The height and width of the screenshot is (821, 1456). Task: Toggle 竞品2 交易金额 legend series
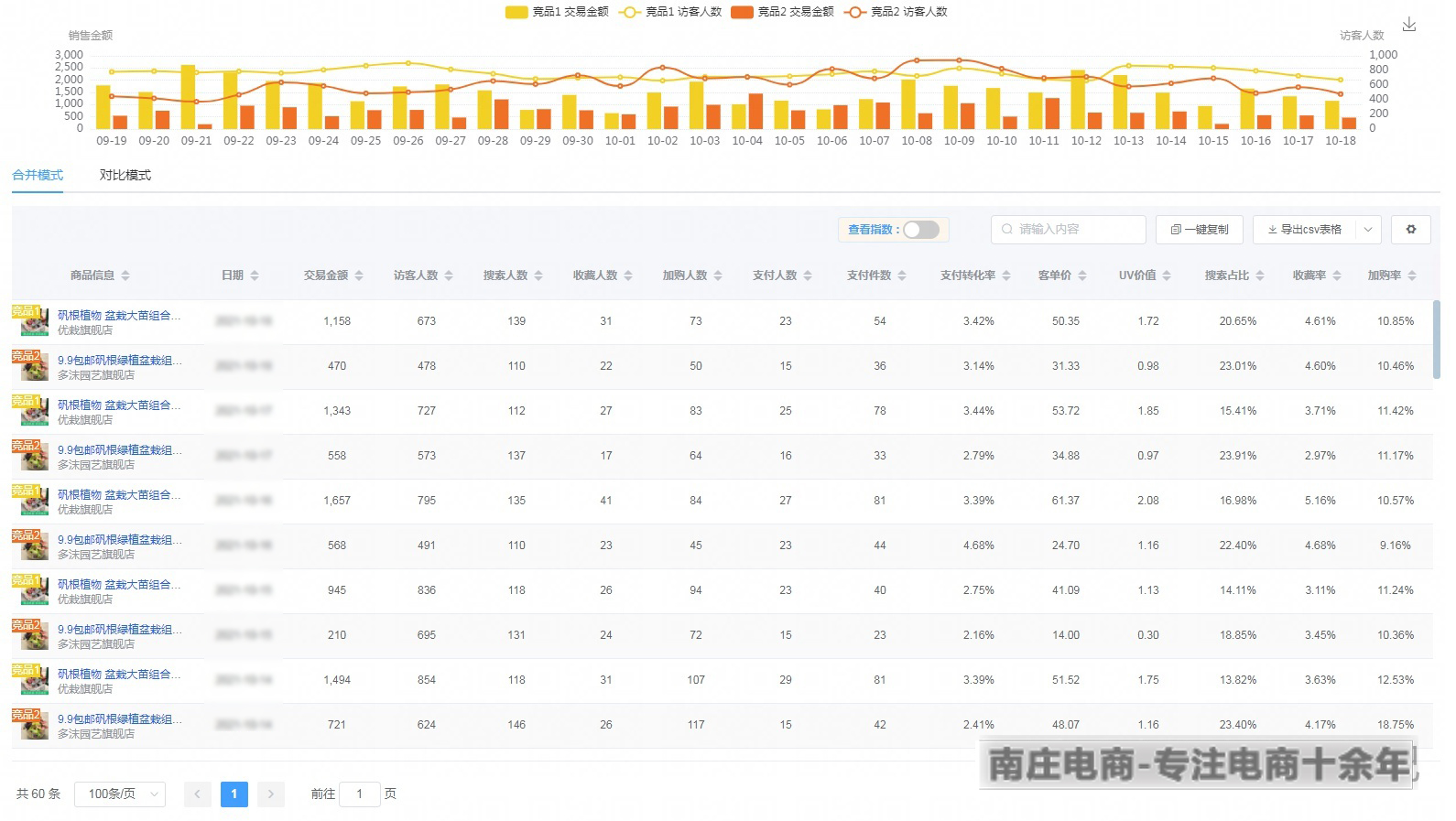(x=783, y=12)
